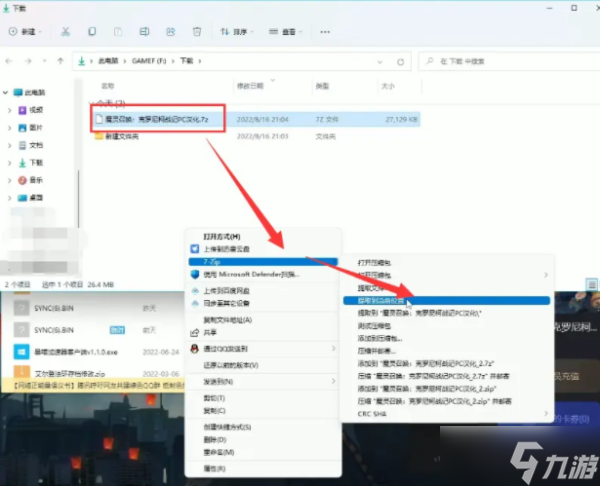
Task: Select the 新建文件夹 folder row
Action: (256, 136)
